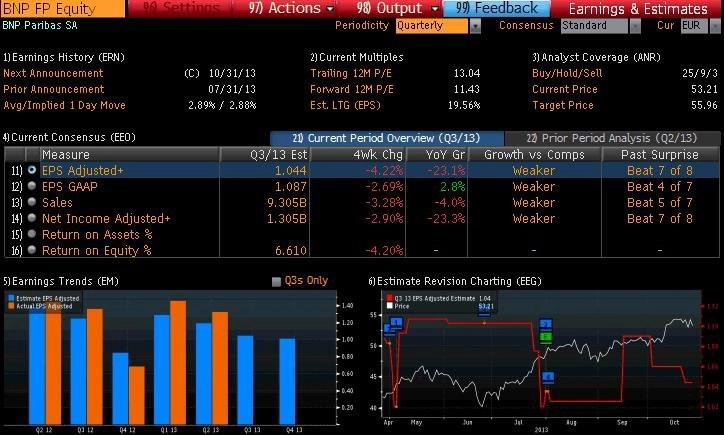Click the blue marker near July estimate low

(548, 378)
